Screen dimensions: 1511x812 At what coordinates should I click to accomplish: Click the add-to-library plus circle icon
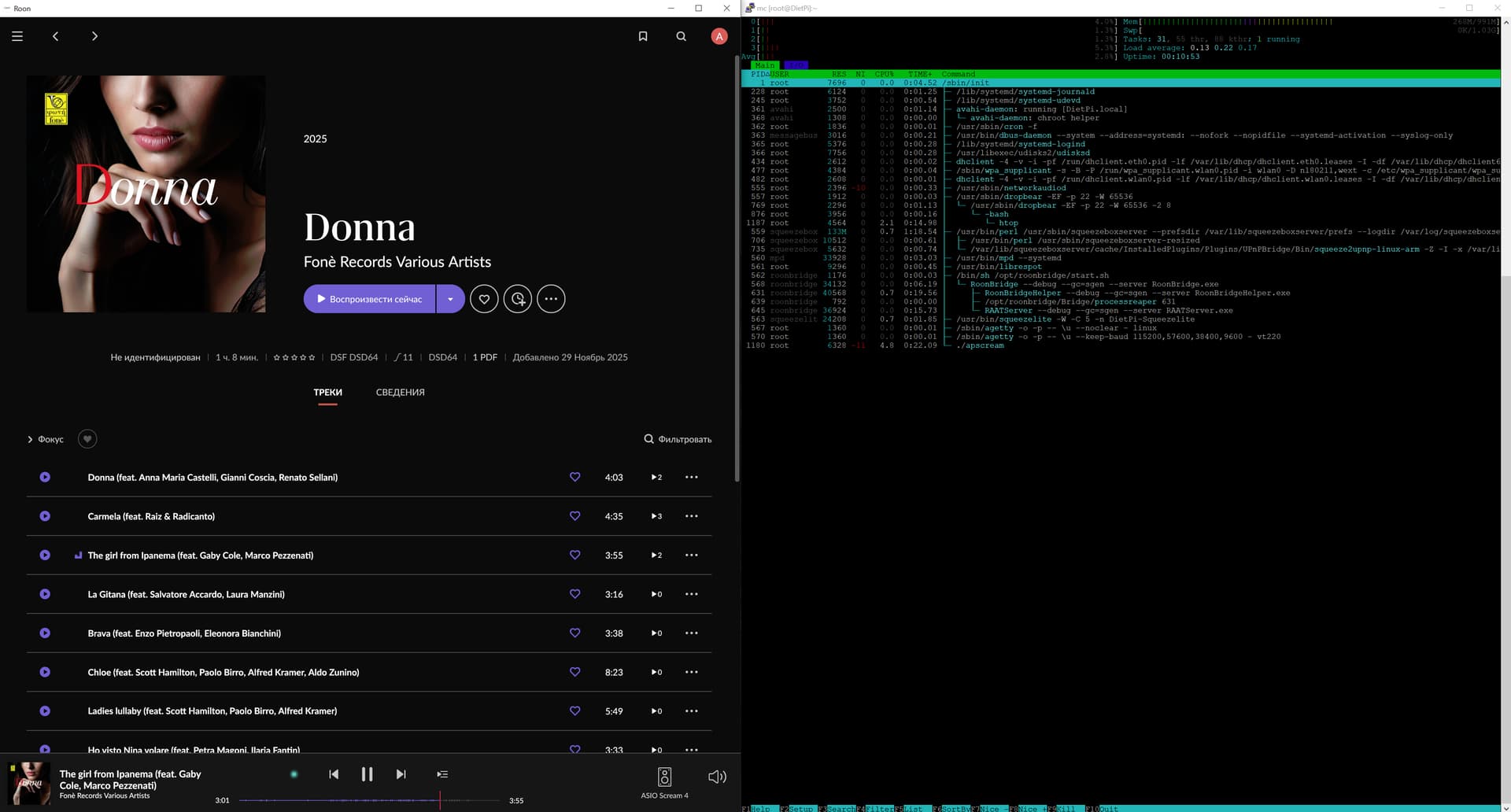click(x=517, y=299)
